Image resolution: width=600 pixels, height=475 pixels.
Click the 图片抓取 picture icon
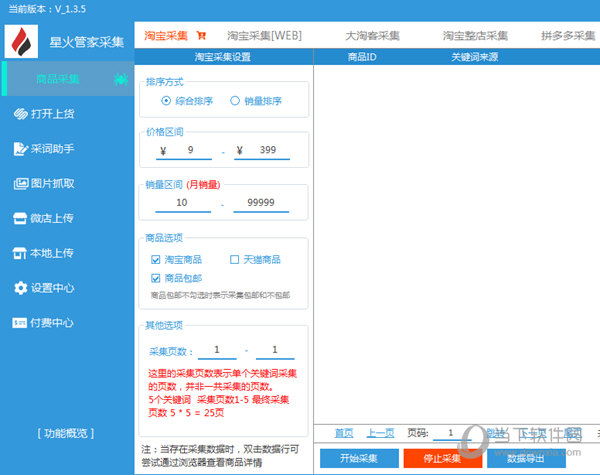click(x=21, y=184)
